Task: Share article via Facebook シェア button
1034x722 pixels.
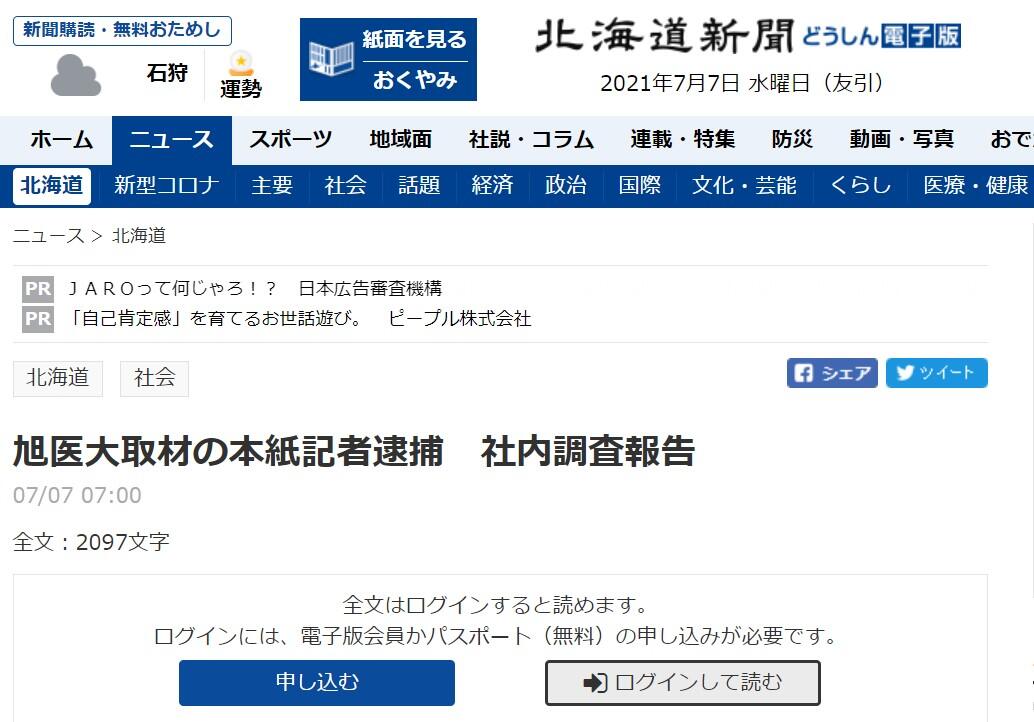Action: 832,373
